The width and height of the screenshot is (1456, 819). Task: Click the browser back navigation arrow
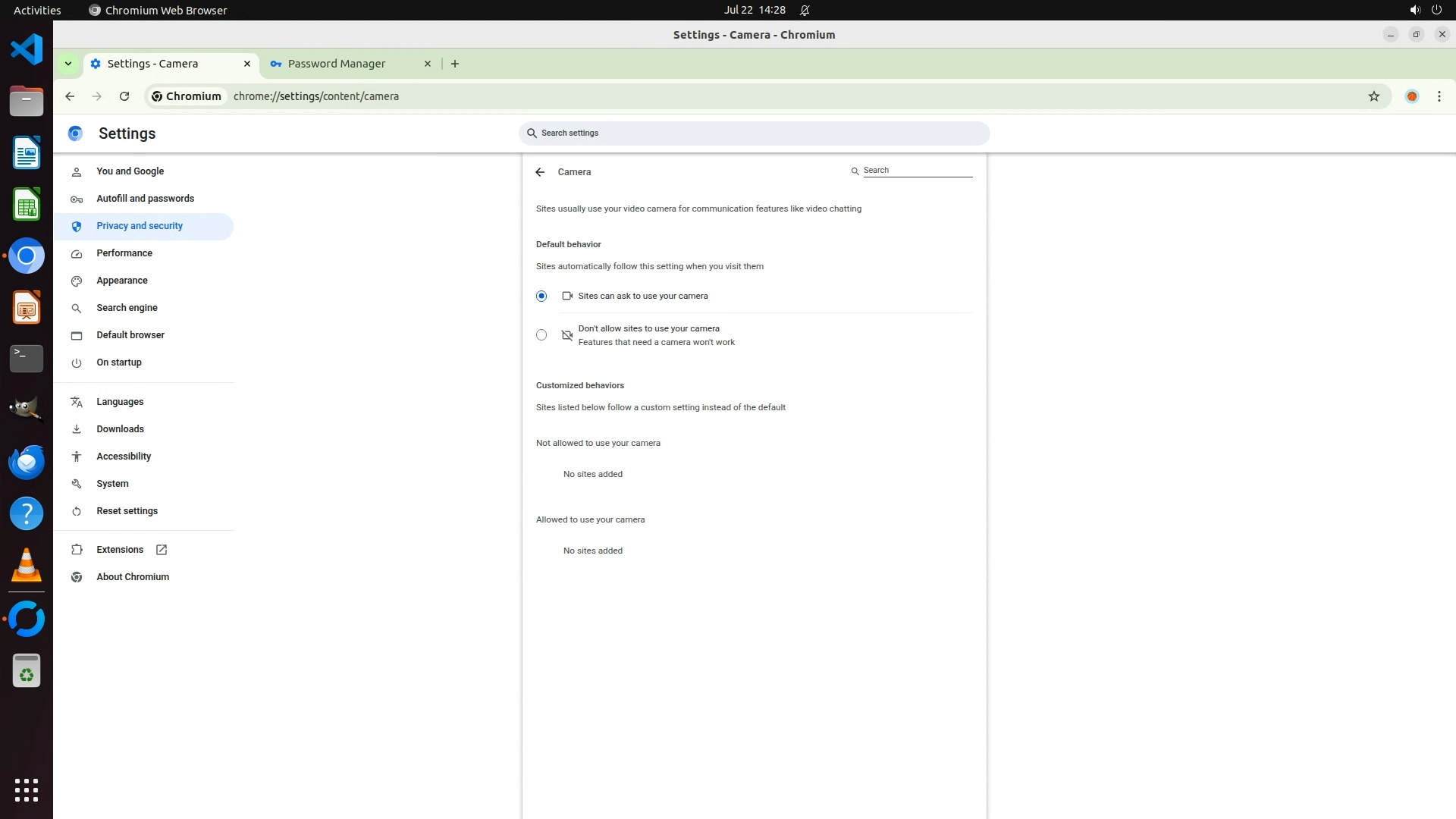coord(70,96)
